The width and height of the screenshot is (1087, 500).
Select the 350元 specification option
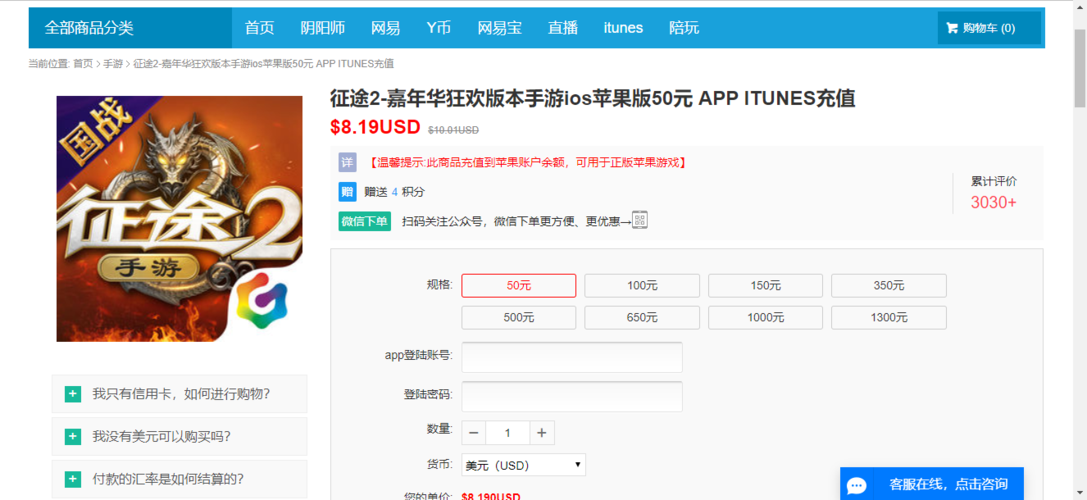tap(889, 286)
